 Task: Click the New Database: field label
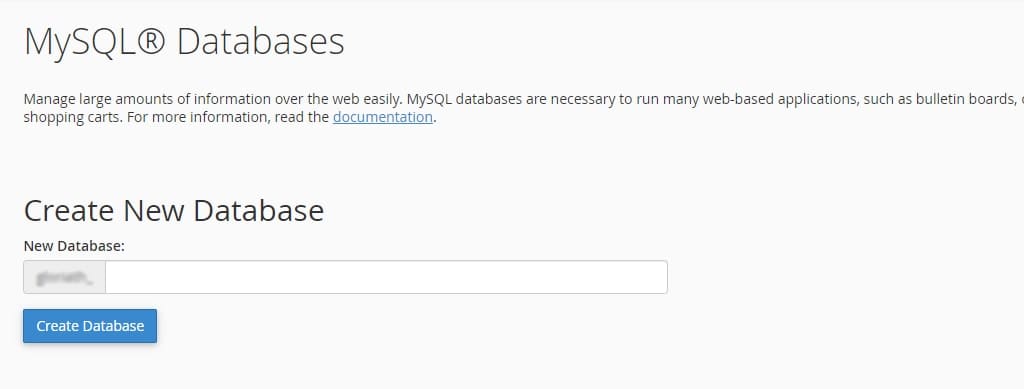click(x=74, y=246)
